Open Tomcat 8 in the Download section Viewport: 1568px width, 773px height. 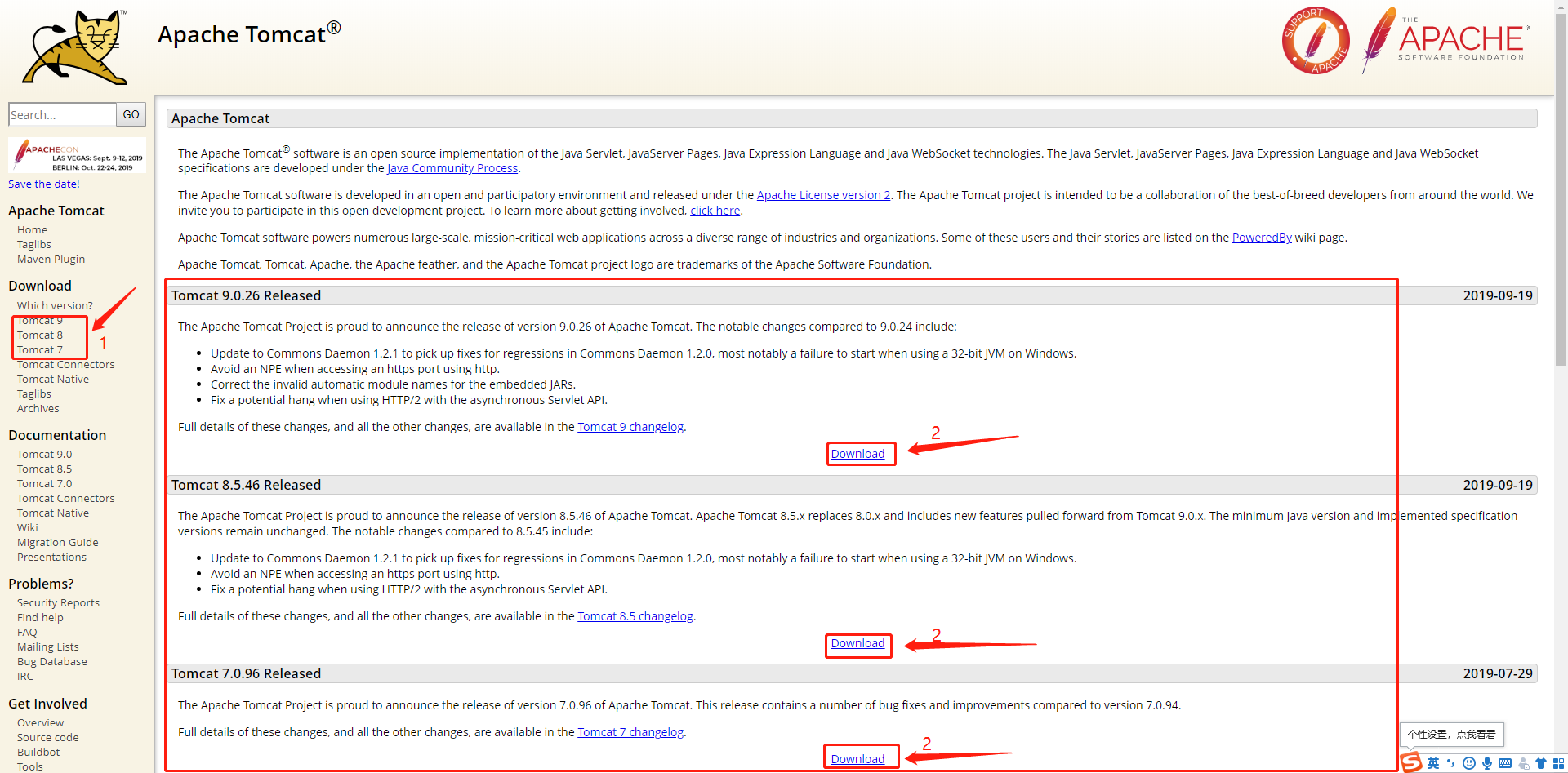(x=40, y=335)
